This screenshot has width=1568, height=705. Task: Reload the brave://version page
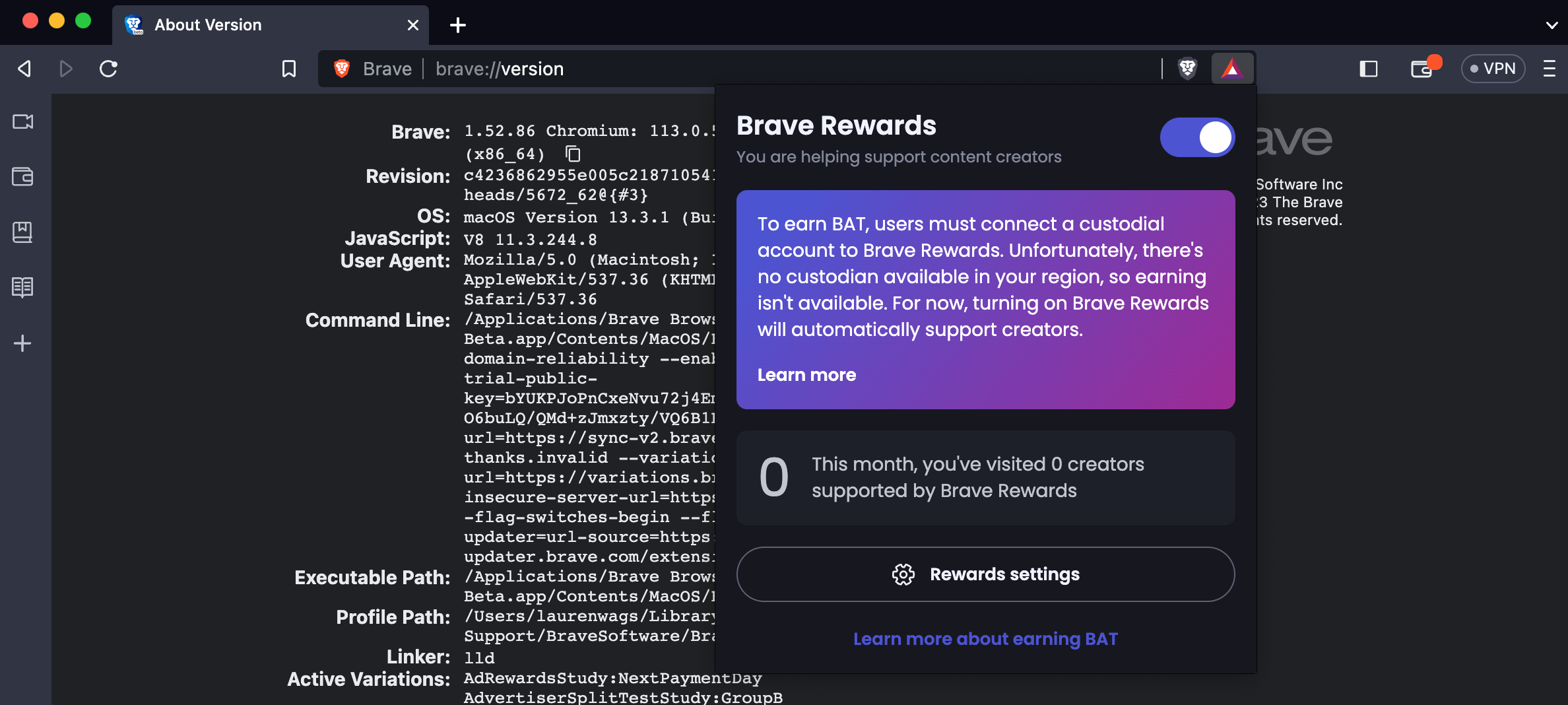tap(108, 68)
